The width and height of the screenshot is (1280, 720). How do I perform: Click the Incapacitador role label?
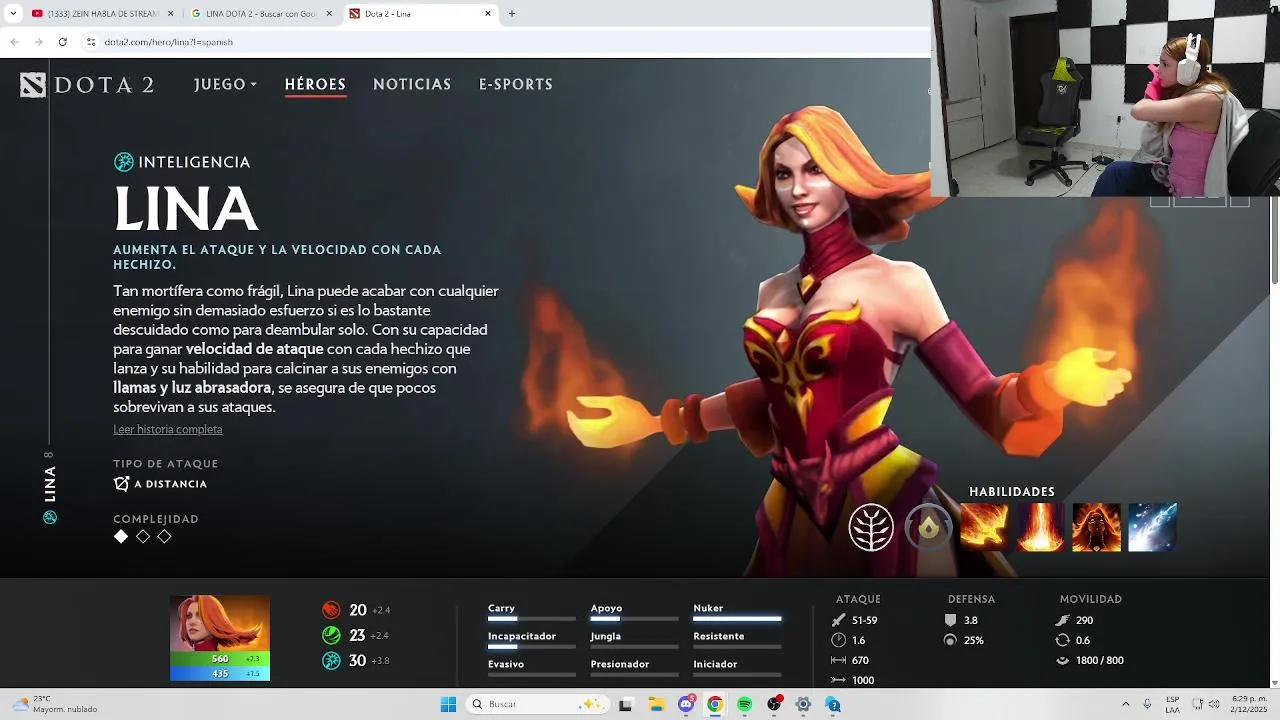[x=522, y=636]
